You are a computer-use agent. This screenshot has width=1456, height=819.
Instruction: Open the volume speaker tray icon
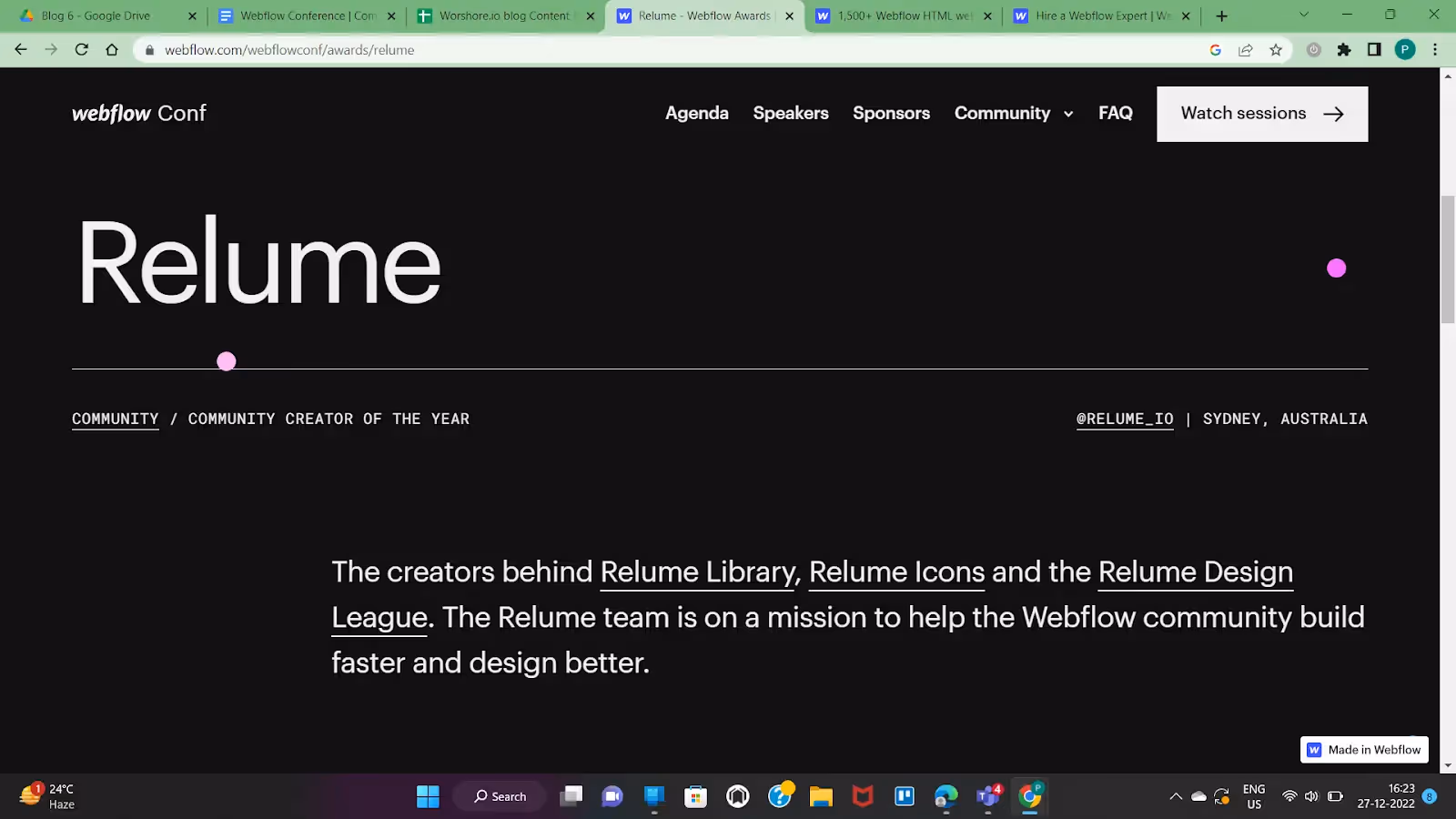[1311, 796]
